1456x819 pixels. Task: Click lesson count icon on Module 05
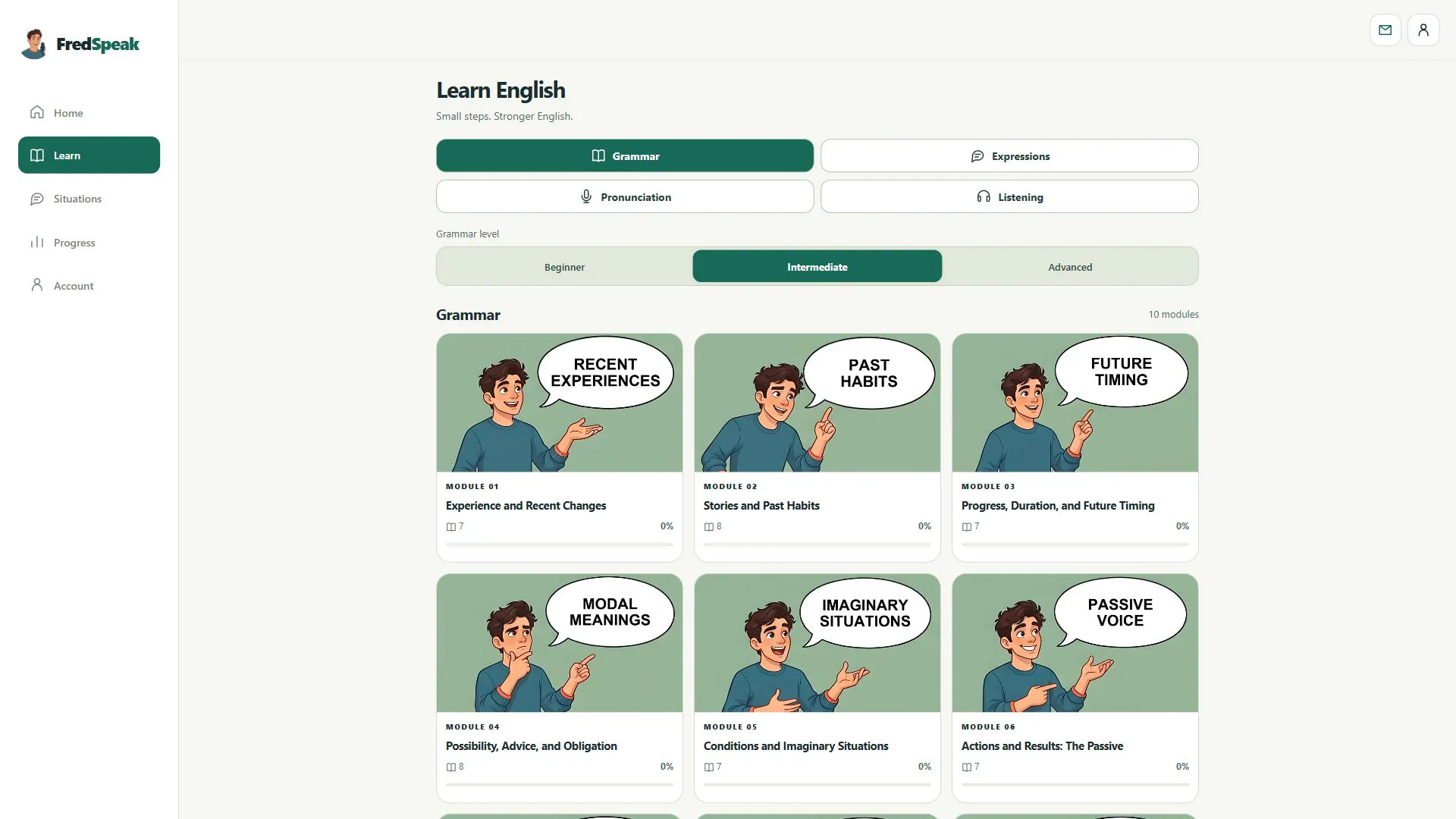(709, 767)
